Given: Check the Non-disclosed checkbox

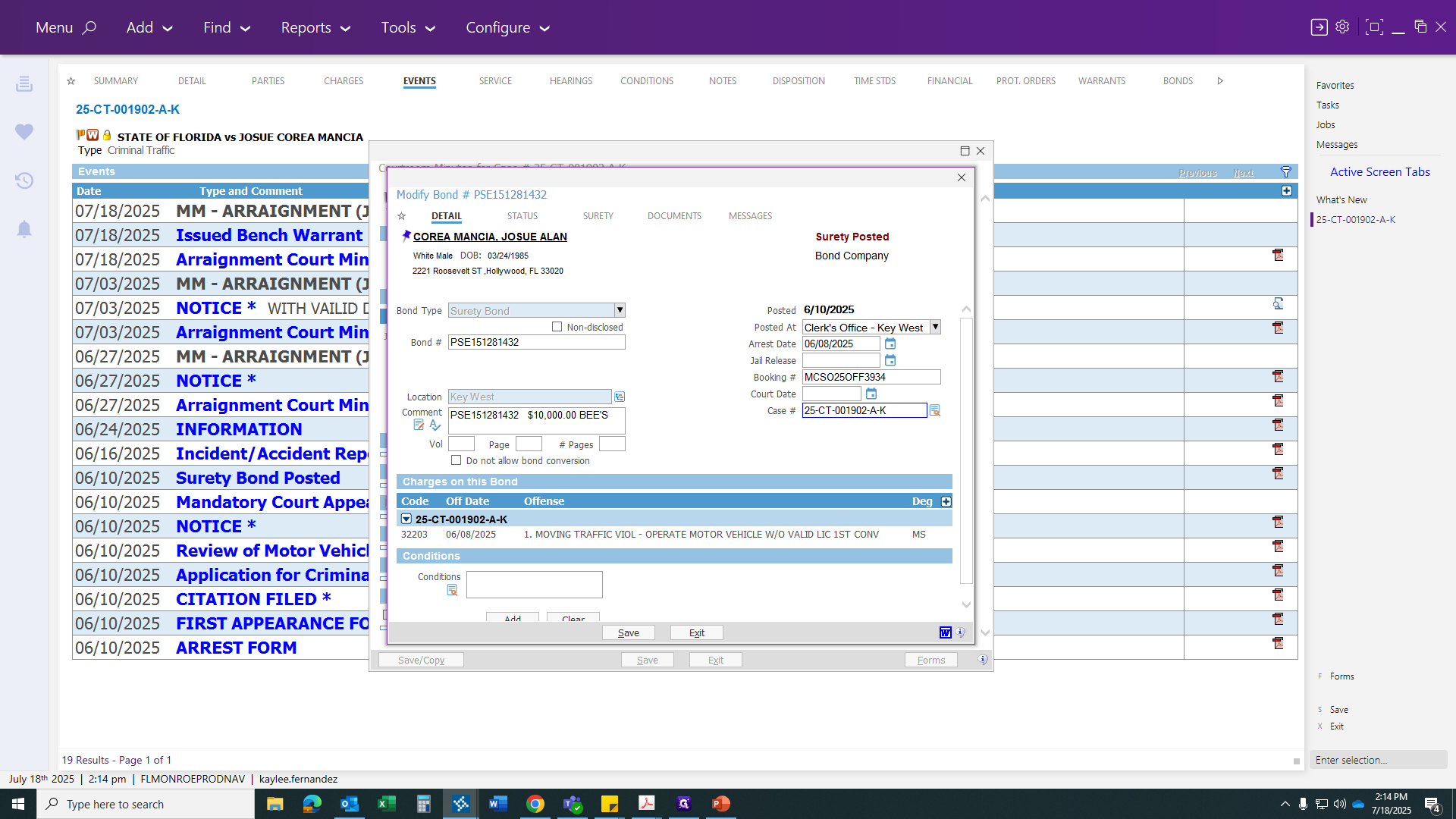Looking at the screenshot, I should coord(557,327).
